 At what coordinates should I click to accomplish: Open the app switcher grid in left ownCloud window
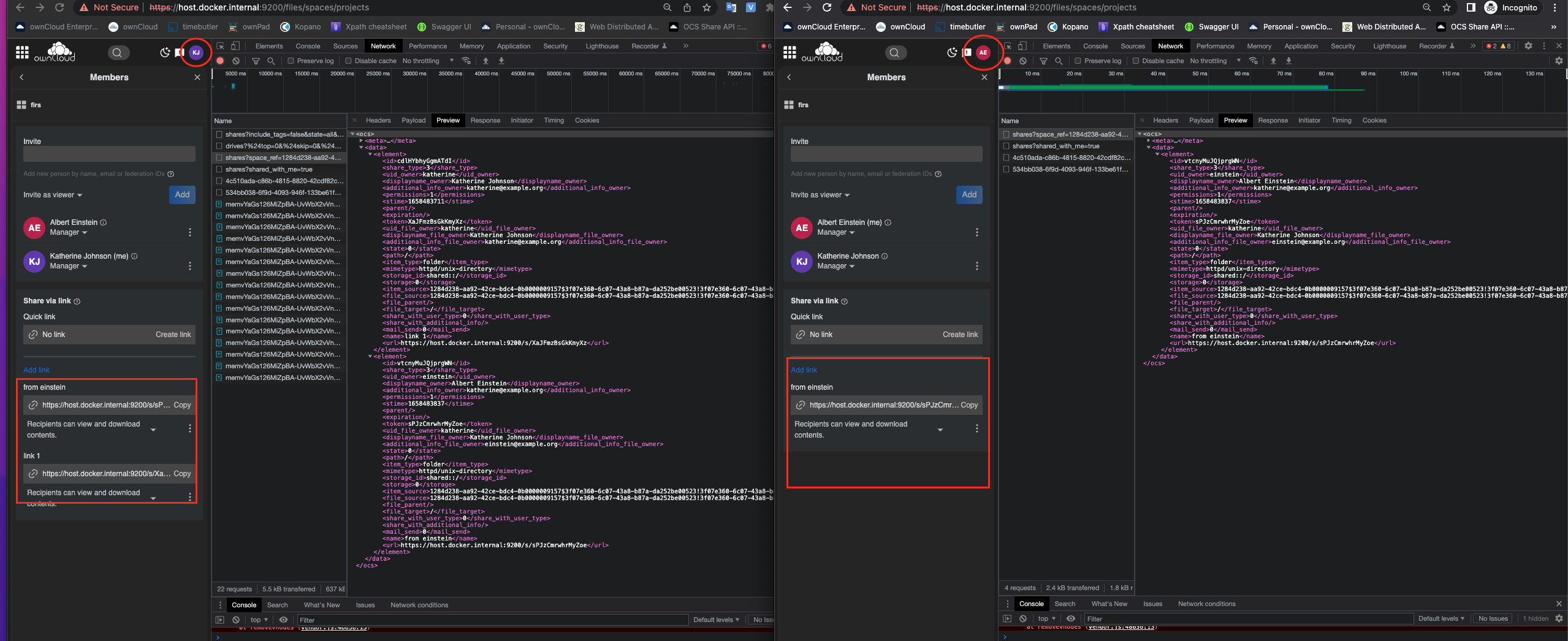click(x=22, y=53)
